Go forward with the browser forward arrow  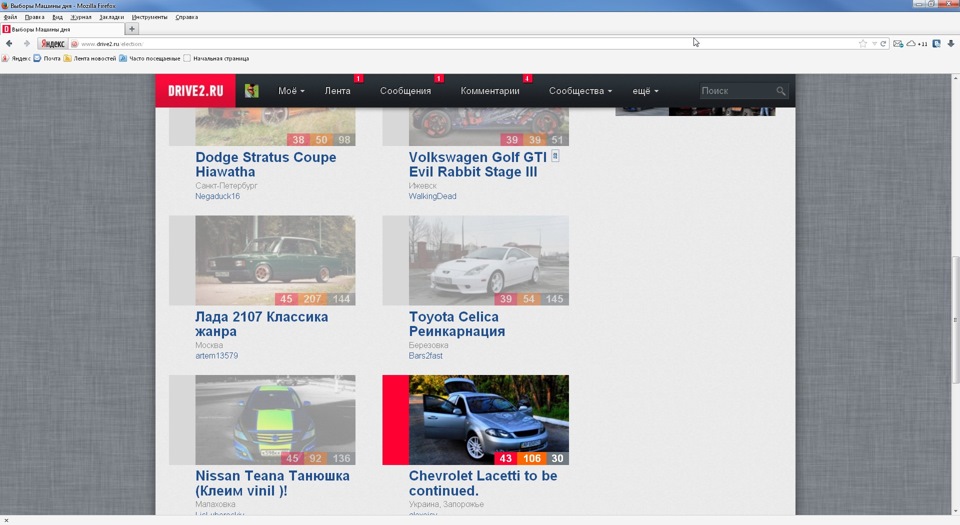26,43
